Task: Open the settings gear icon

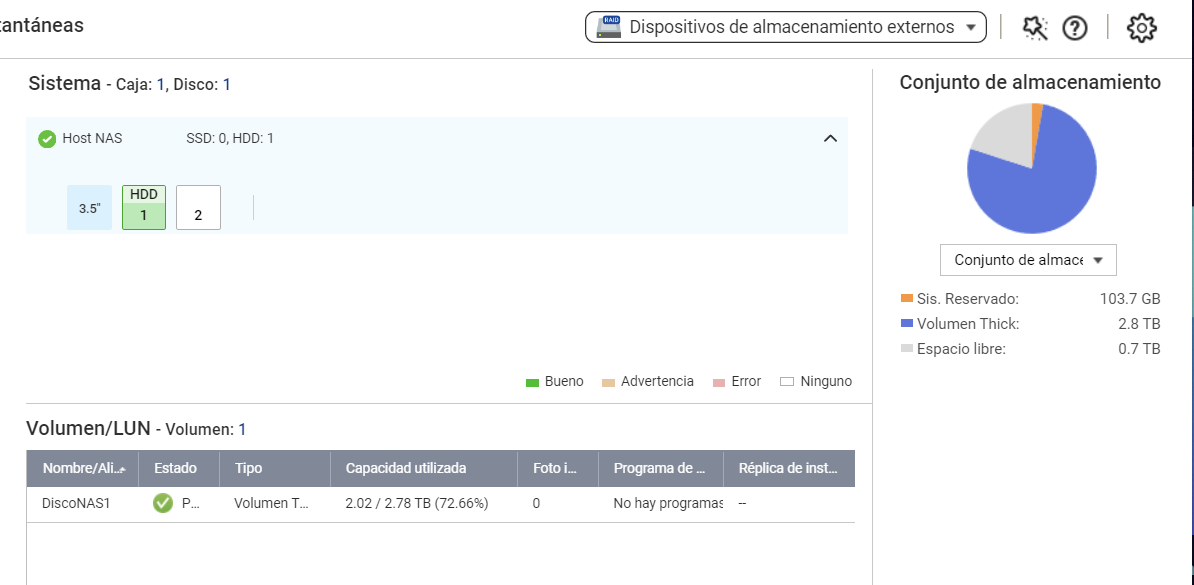Action: 1141,28
